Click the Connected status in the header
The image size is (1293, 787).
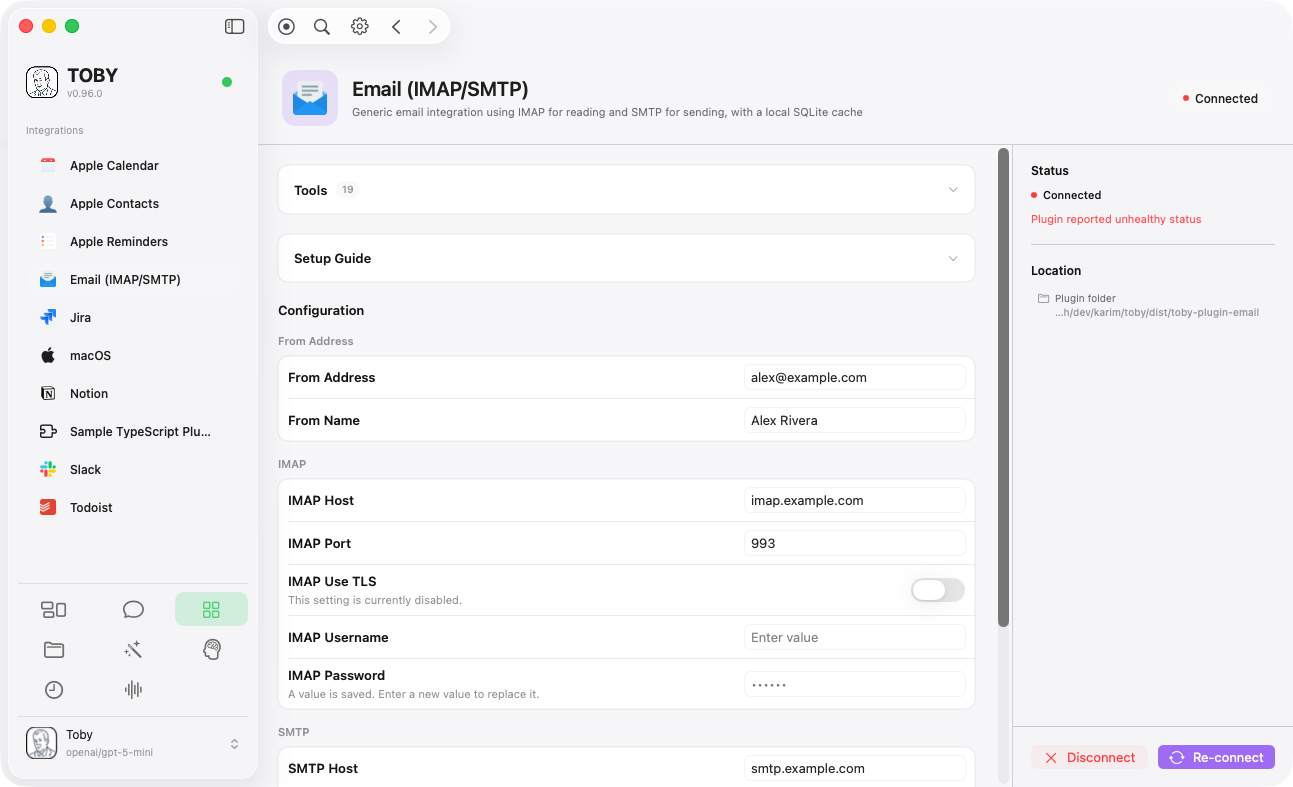coord(1220,99)
